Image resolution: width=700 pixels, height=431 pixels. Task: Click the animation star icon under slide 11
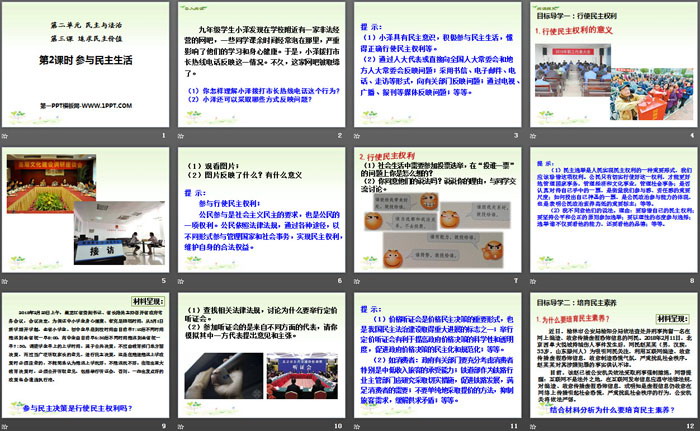tap(357, 427)
